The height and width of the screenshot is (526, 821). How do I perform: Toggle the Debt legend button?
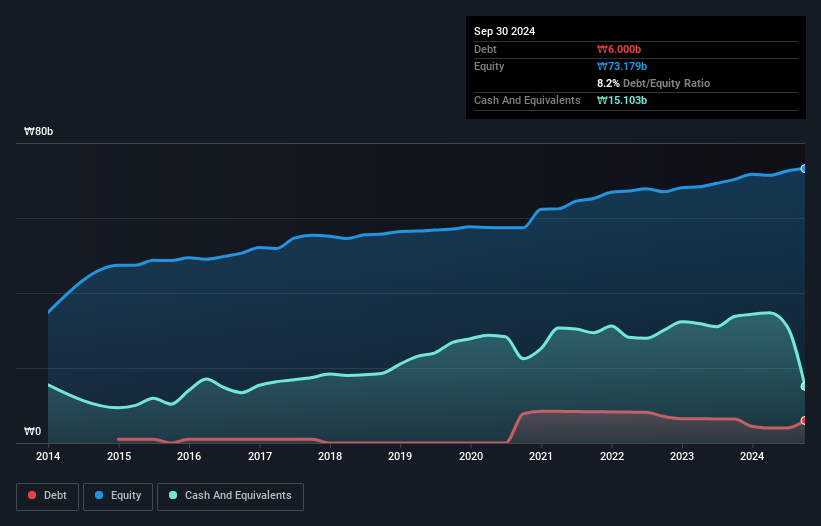[48, 496]
